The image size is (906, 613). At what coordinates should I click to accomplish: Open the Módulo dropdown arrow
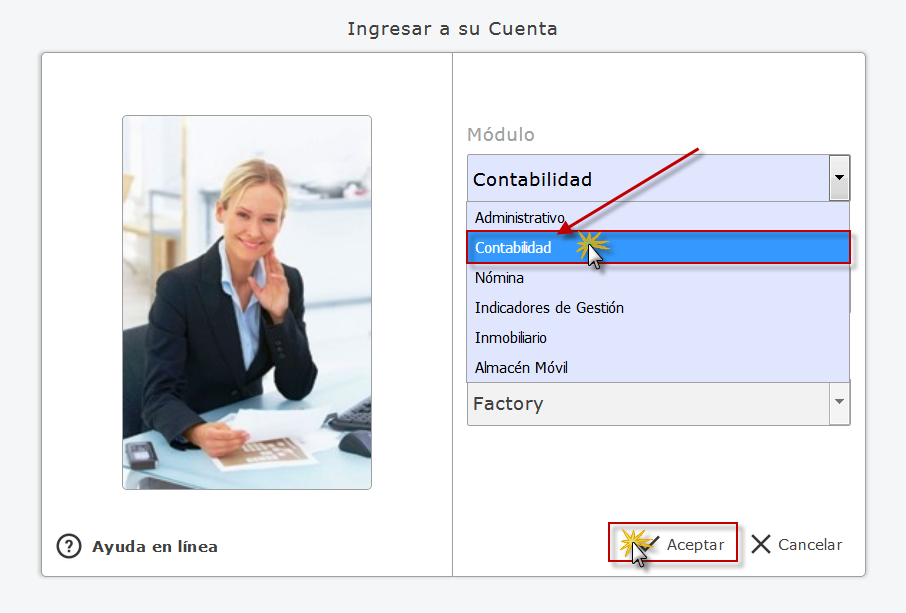tap(839, 178)
